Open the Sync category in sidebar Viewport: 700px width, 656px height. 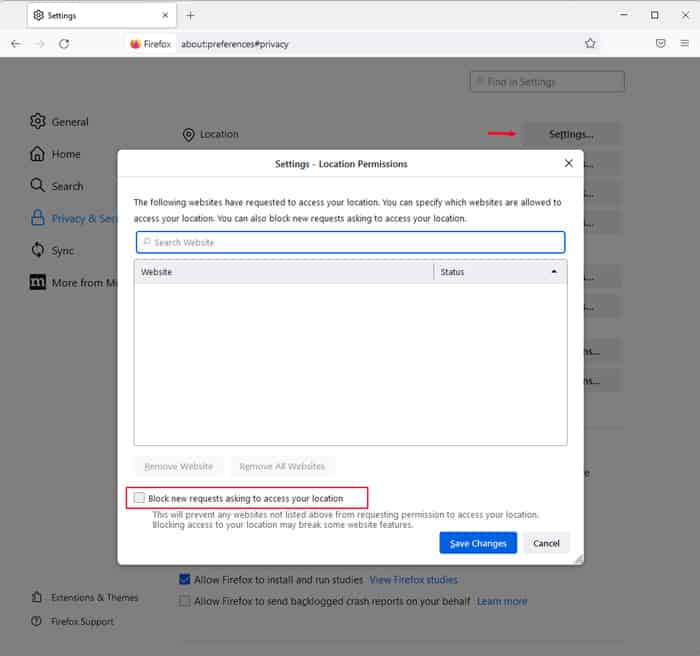(52, 250)
